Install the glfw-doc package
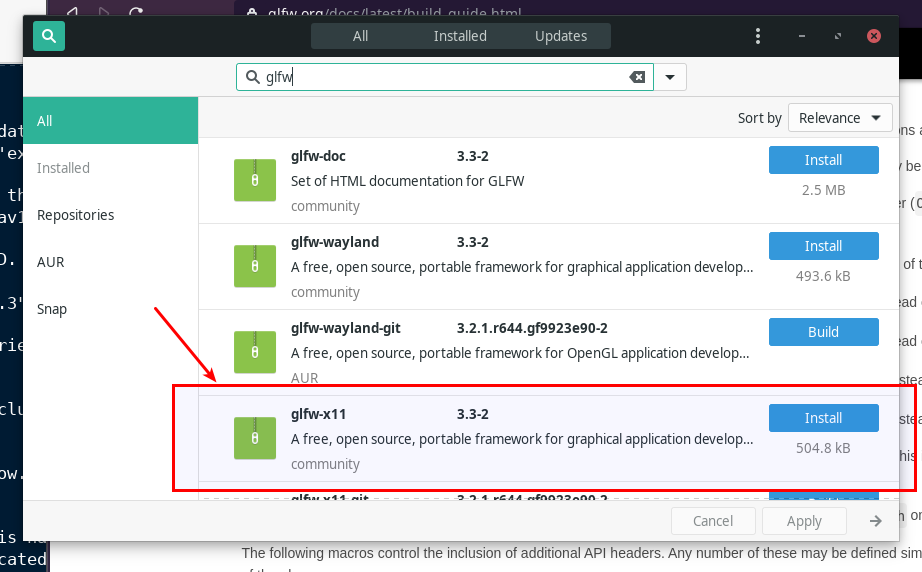This screenshot has width=922, height=572. coord(823,160)
